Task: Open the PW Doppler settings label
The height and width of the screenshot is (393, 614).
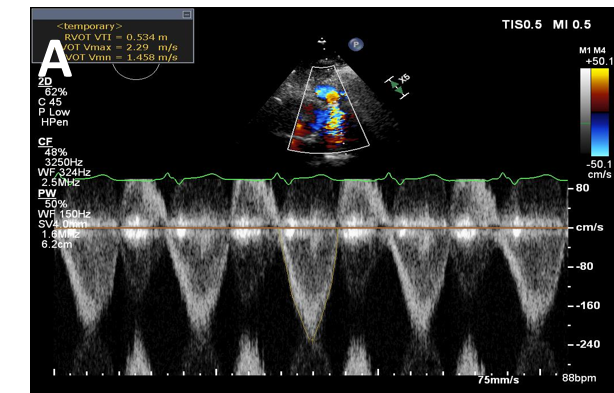Action: (47, 193)
